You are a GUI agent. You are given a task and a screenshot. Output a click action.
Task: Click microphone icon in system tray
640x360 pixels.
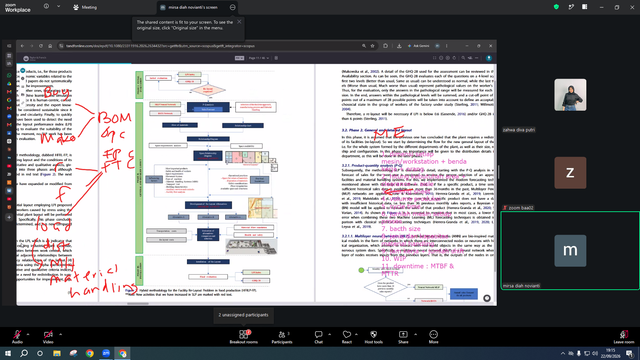tap(579, 353)
